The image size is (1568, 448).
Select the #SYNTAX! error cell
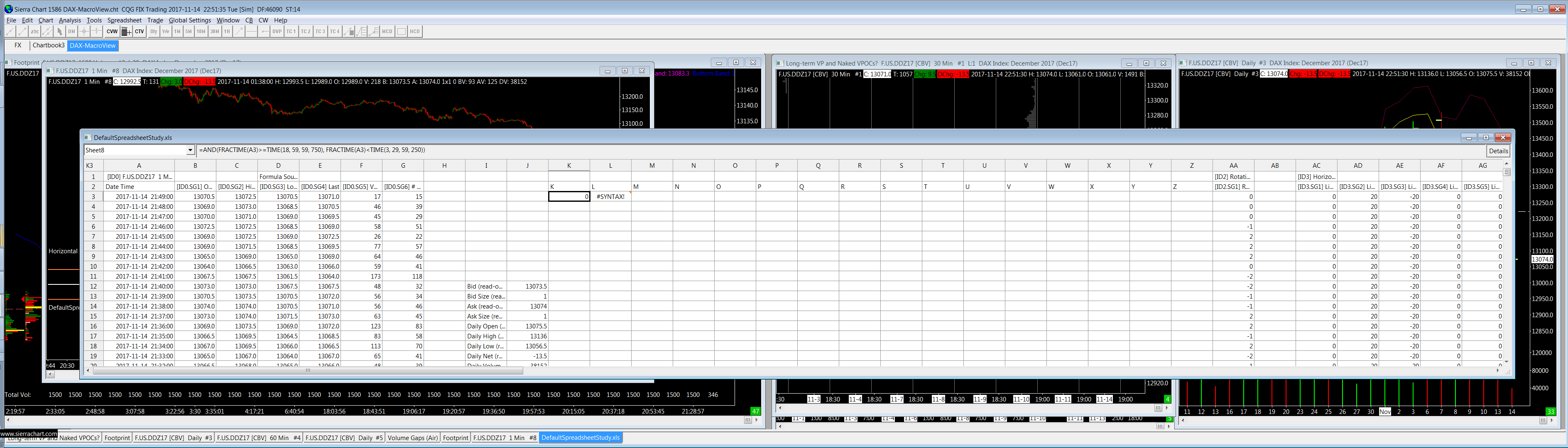point(610,197)
